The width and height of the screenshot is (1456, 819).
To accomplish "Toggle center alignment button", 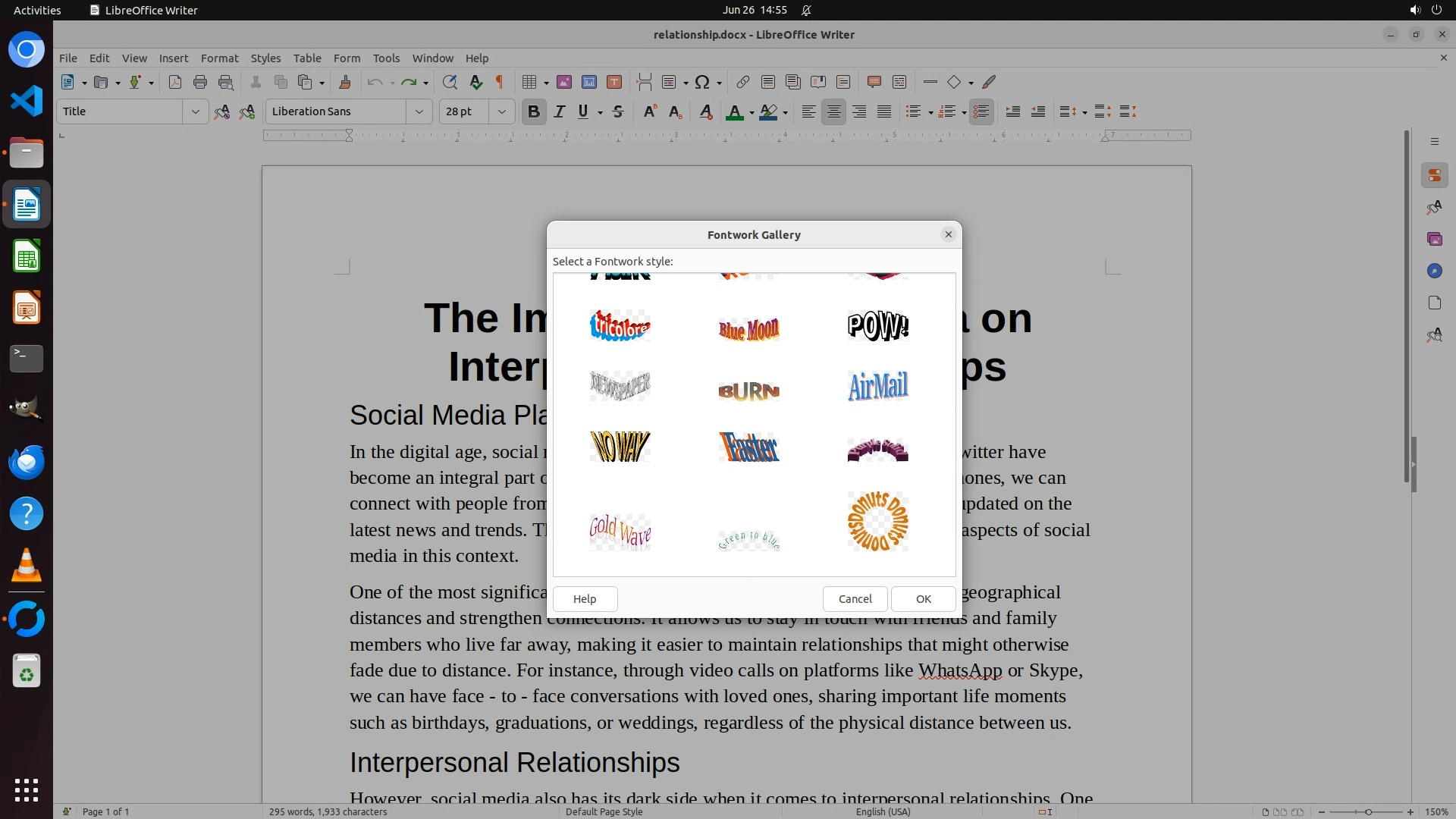I will 833,111.
